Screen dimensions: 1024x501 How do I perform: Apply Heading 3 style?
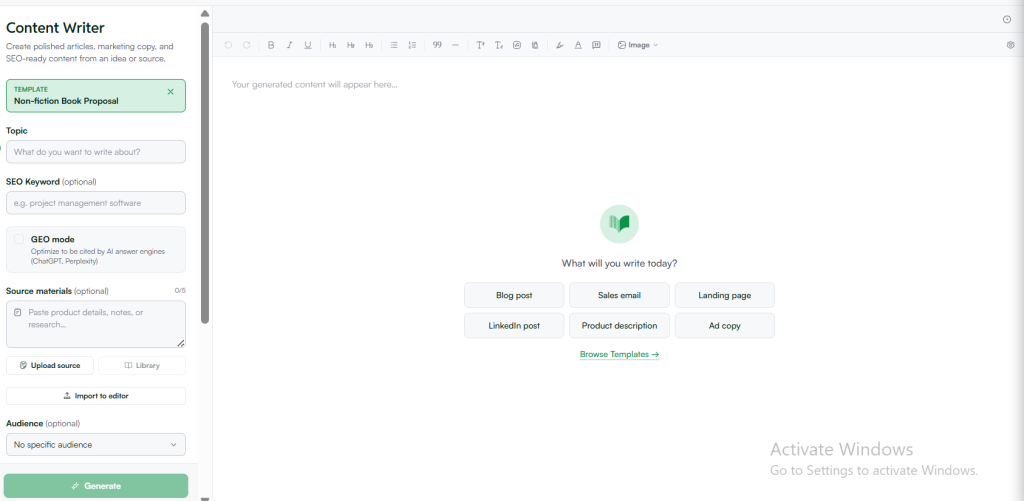click(x=369, y=45)
